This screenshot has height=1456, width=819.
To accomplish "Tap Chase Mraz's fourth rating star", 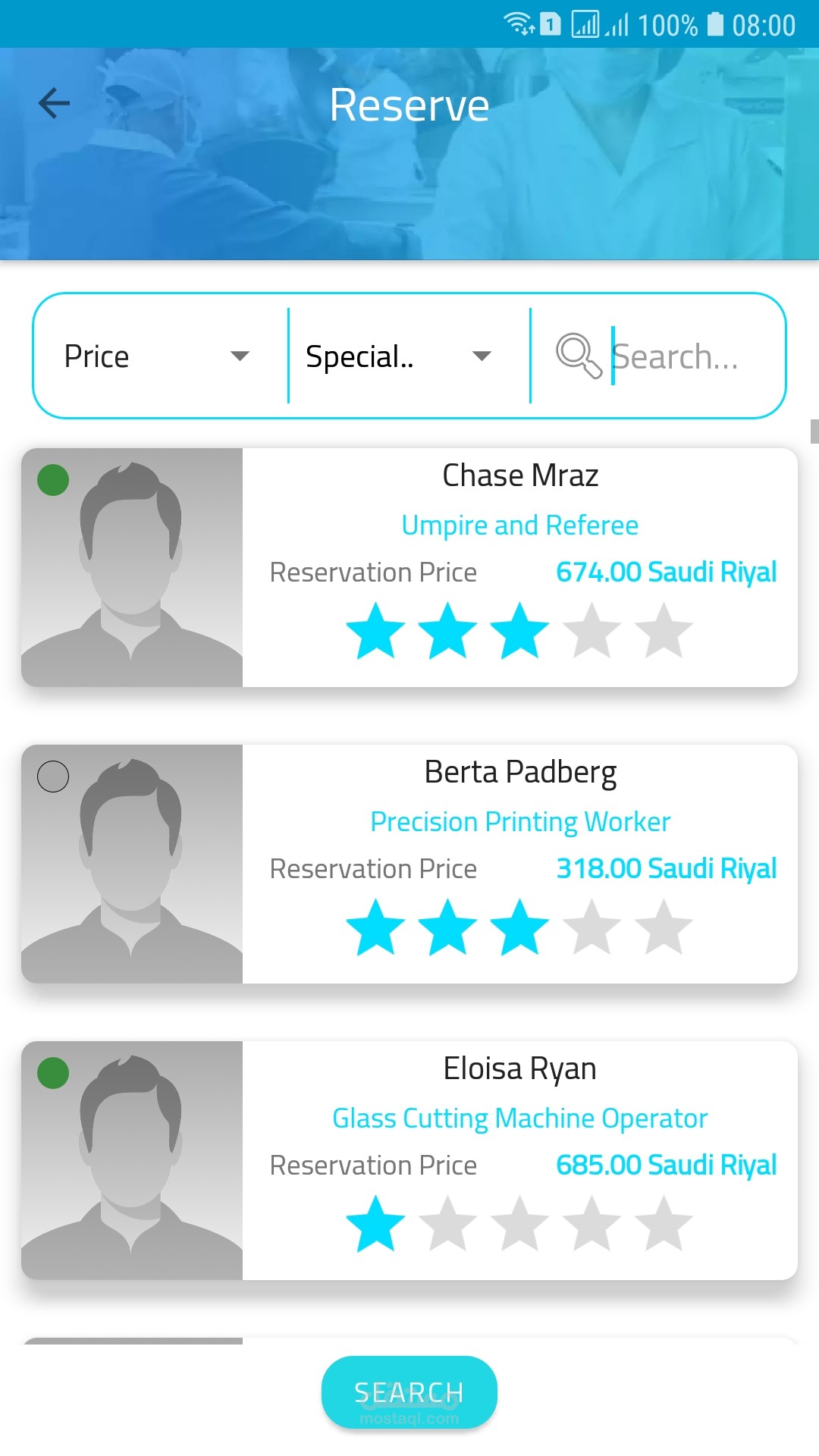I will coord(592,630).
